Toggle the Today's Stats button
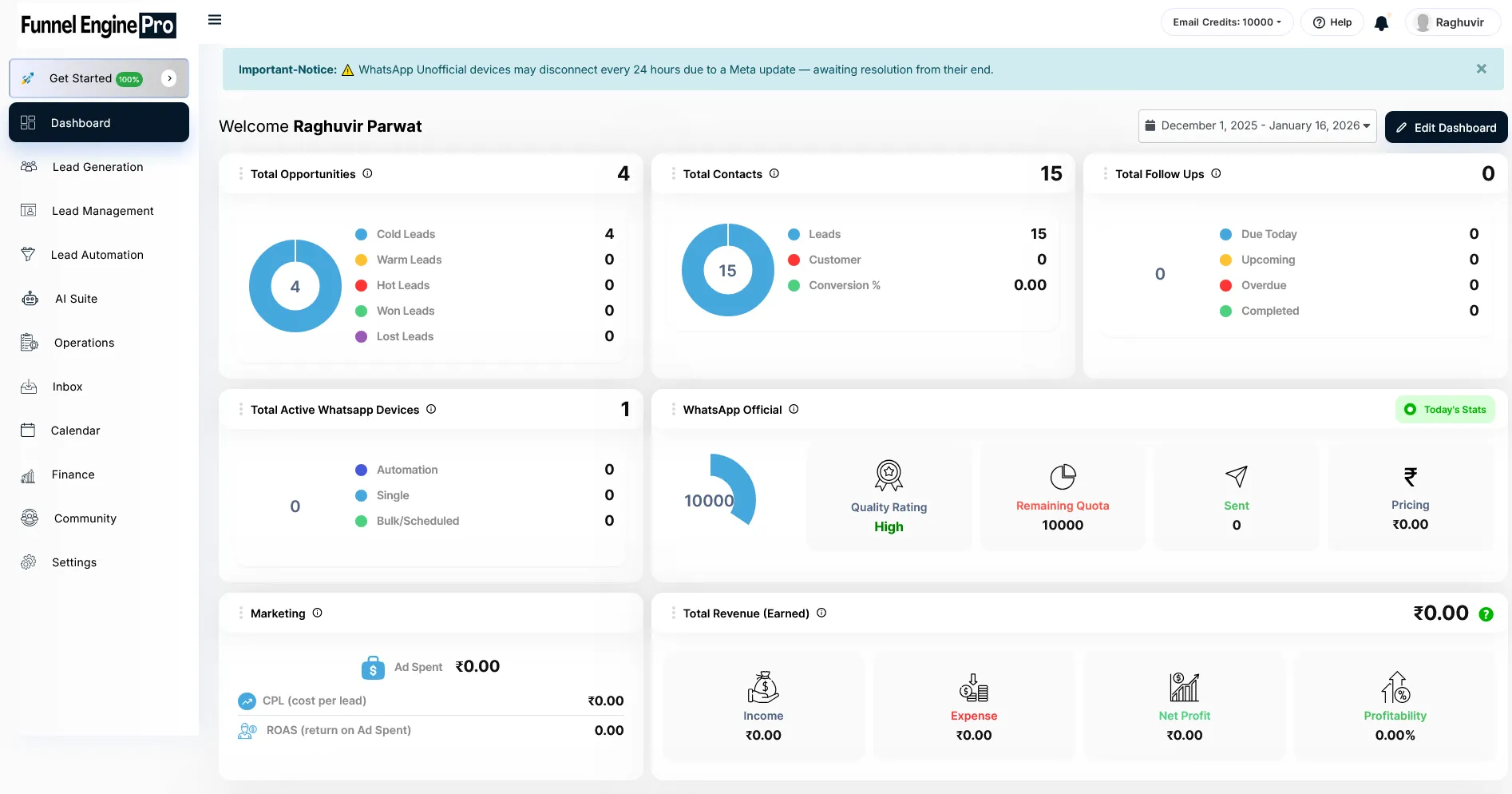This screenshot has width=1512, height=794. point(1445,410)
